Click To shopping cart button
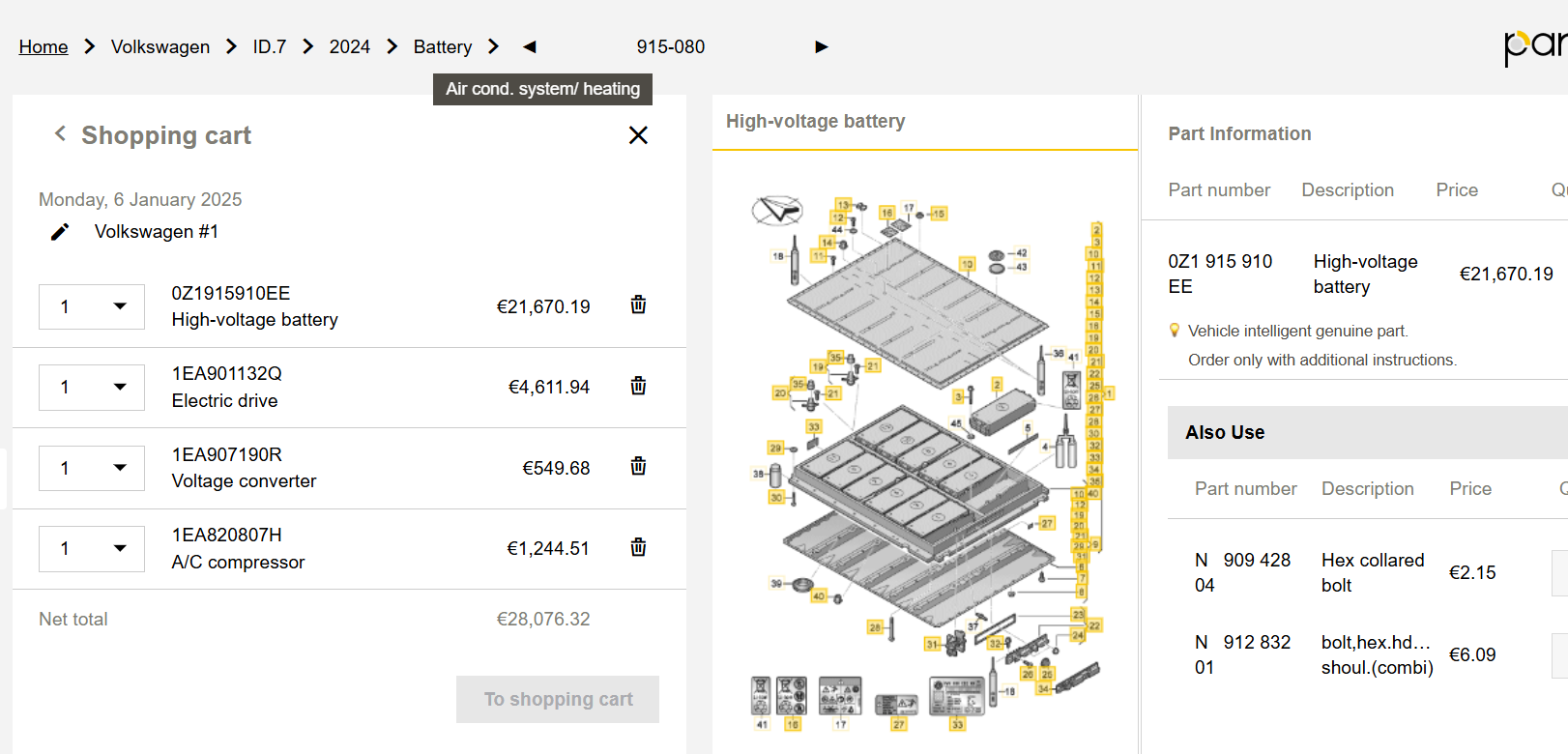1568x754 pixels. coord(558,699)
